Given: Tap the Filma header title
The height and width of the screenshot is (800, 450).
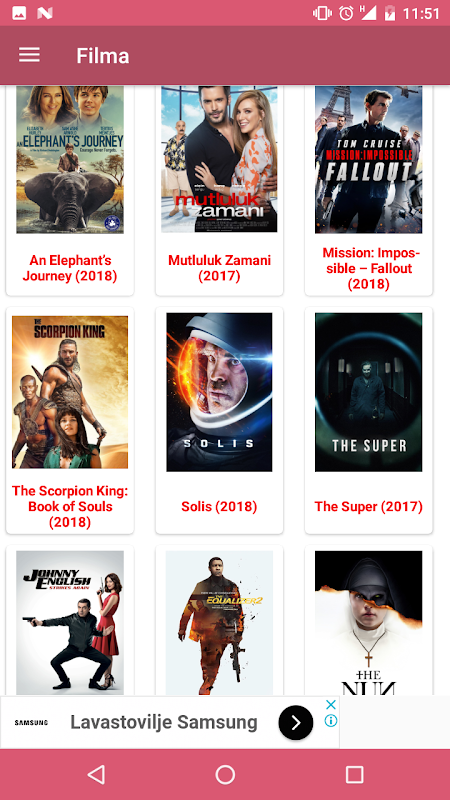Looking at the screenshot, I should coord(103,55).
